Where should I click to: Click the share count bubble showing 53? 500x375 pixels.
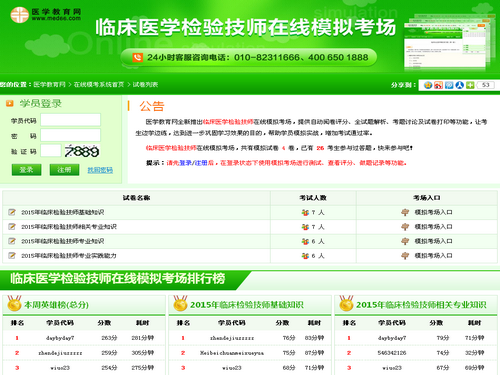[486, 85]
